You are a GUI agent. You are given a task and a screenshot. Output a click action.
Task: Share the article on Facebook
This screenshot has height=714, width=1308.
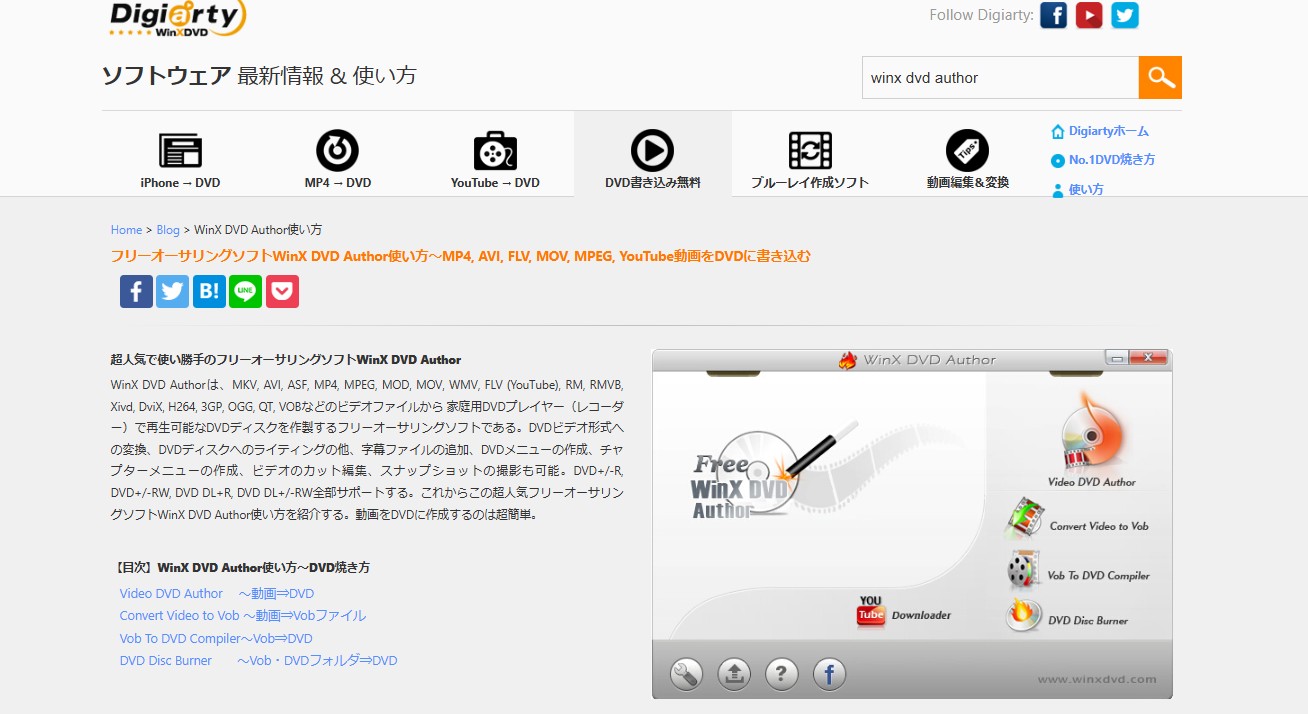pyautogui.click(x=137, y=291)
